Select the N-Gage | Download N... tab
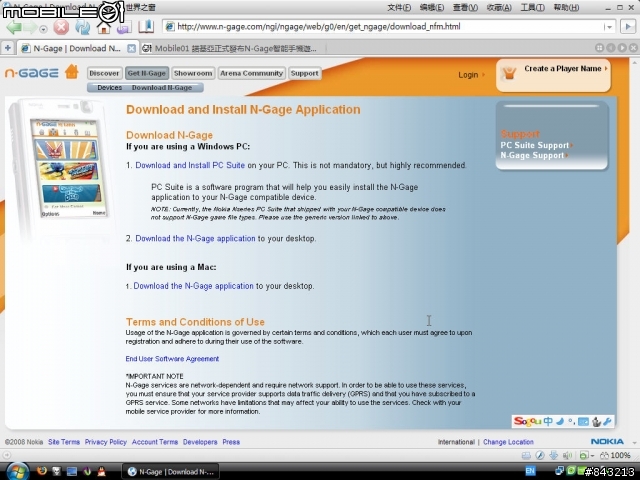 (x=78, y=49)
